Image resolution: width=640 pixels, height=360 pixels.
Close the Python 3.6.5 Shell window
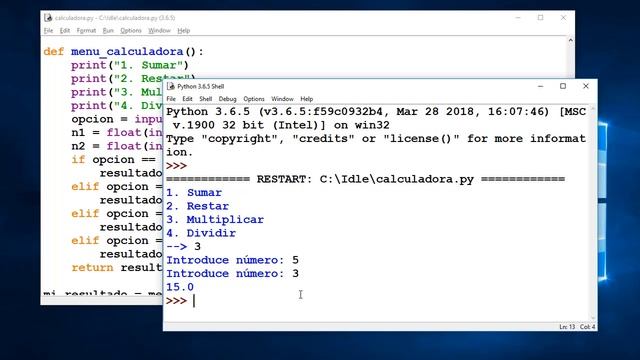(586, 86)
